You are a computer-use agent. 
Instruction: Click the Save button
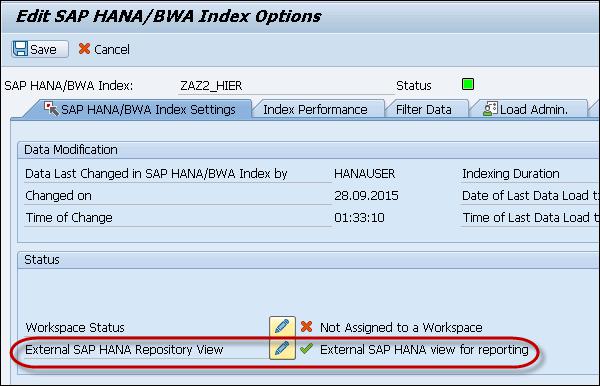[x=40, y=49]
